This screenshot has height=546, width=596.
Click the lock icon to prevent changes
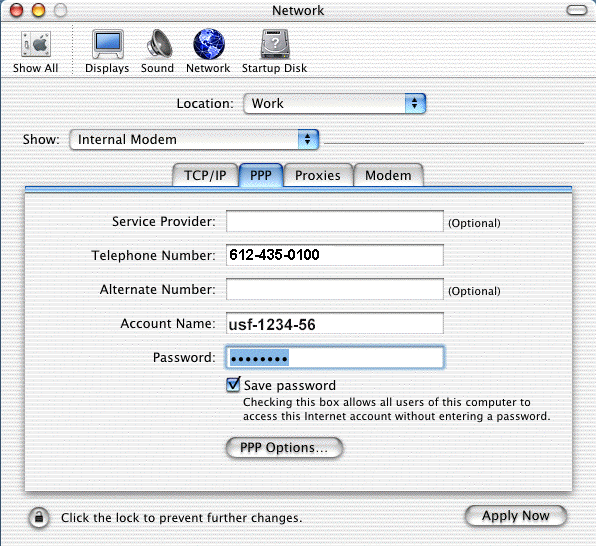(39, 517)
